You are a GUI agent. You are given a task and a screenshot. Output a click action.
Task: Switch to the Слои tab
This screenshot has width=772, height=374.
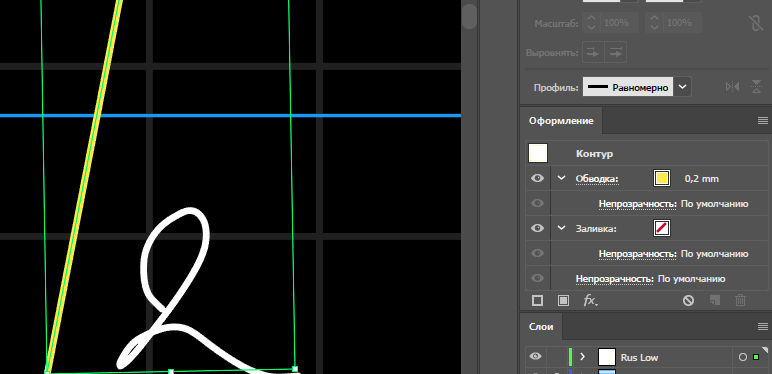point(541,327)
